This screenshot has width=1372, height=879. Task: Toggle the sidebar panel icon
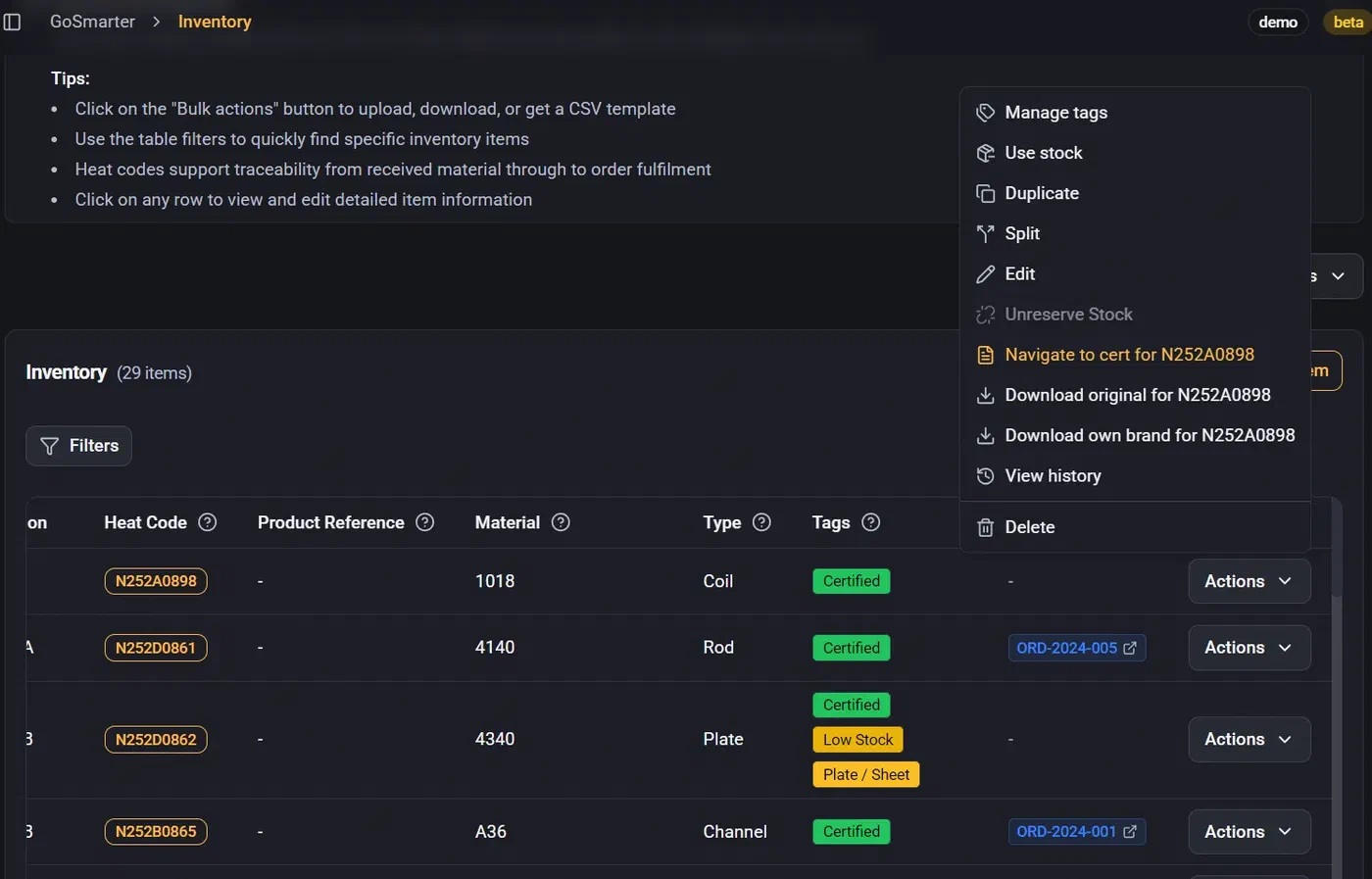tap(12, 22)
